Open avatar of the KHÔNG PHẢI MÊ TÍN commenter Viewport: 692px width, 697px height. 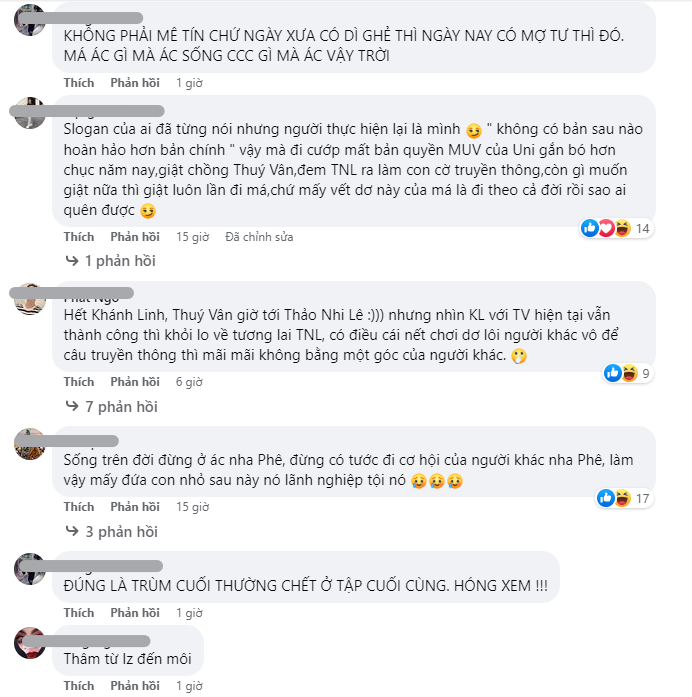point(30,19)
